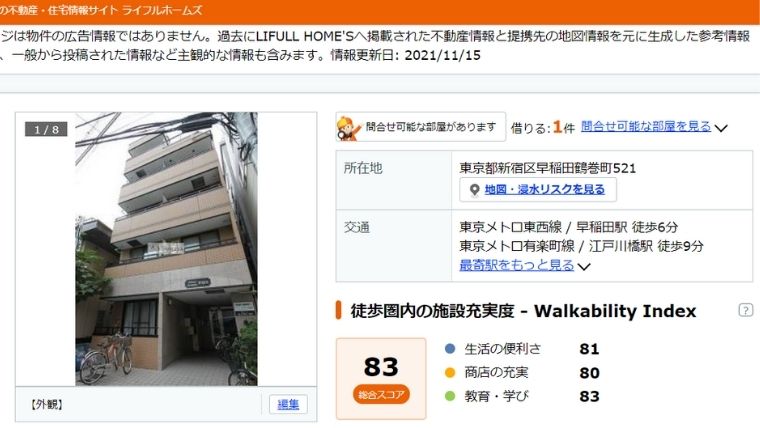Expand chevron next to 問合せ可能な部屋を見る
Viewport: 760px width, 428px height.
click(x=721, y=128)
